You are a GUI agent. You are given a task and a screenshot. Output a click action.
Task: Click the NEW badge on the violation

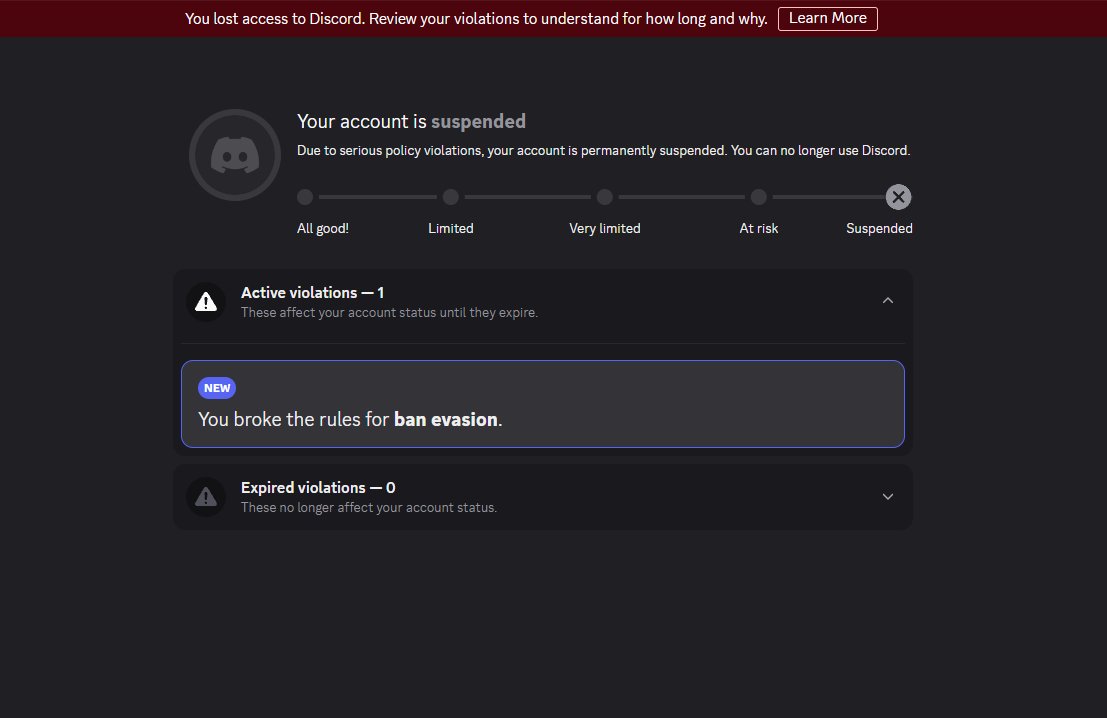217,388
